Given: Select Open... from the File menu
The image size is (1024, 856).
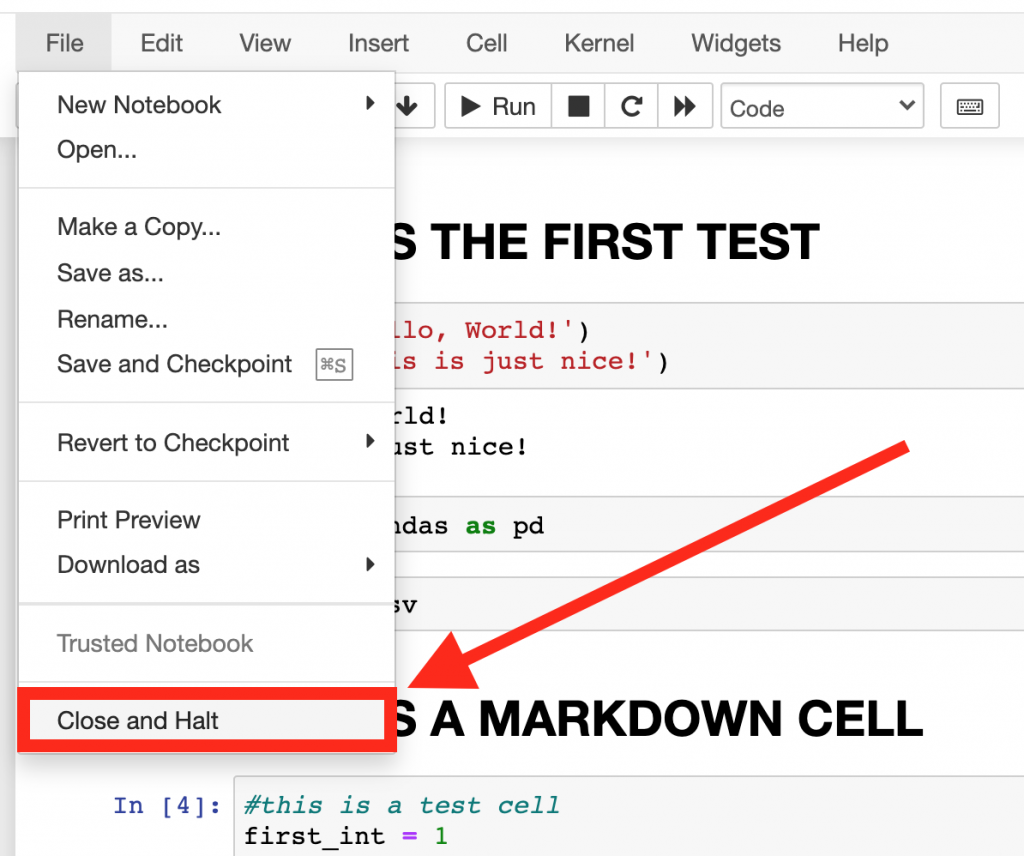Looking at the screenshot, I should (x=97, y=150).
